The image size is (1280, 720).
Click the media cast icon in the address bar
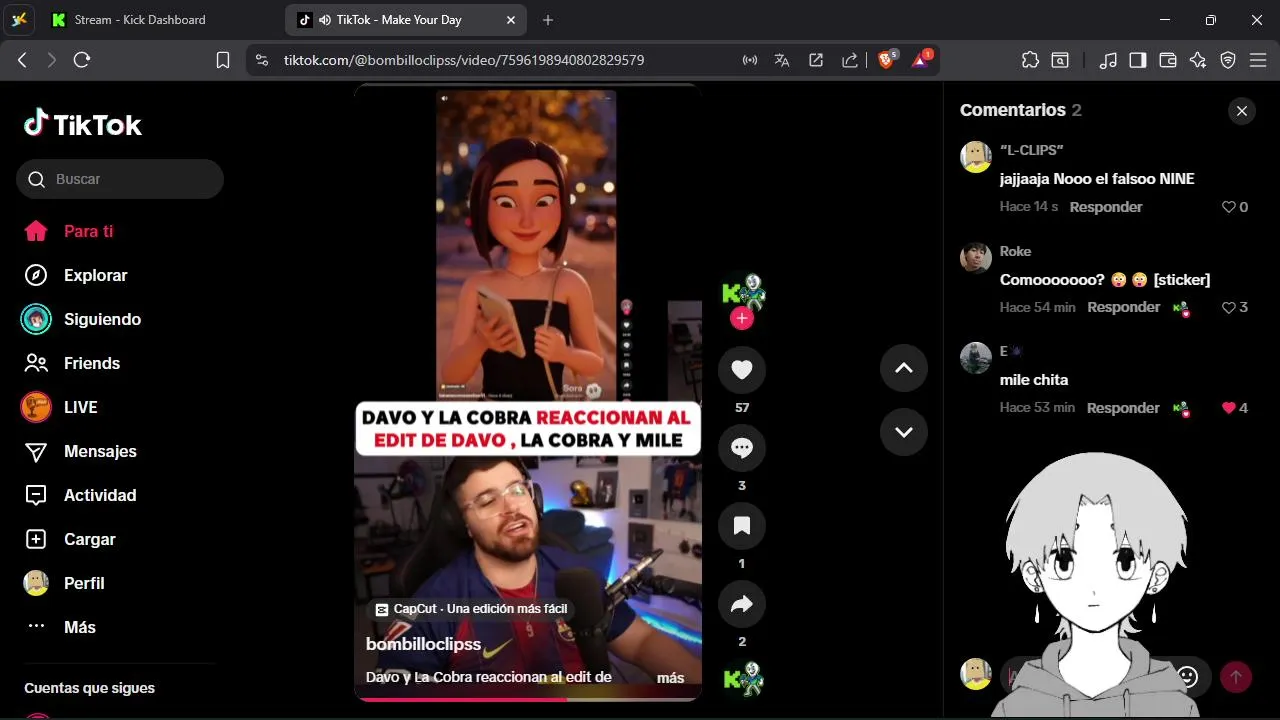point(750,60)
